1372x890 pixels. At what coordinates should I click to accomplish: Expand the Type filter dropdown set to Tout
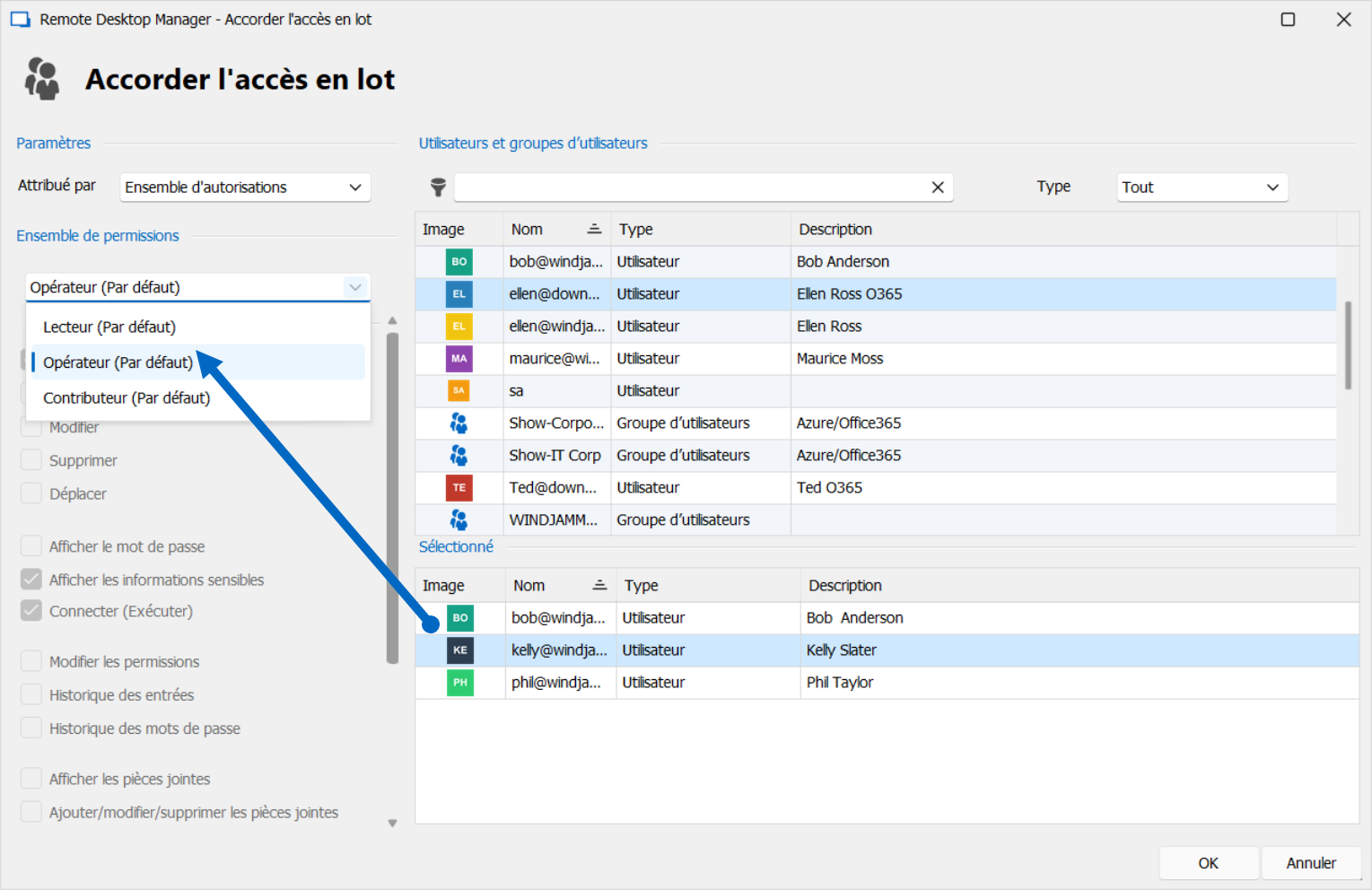coord(1201,188)
